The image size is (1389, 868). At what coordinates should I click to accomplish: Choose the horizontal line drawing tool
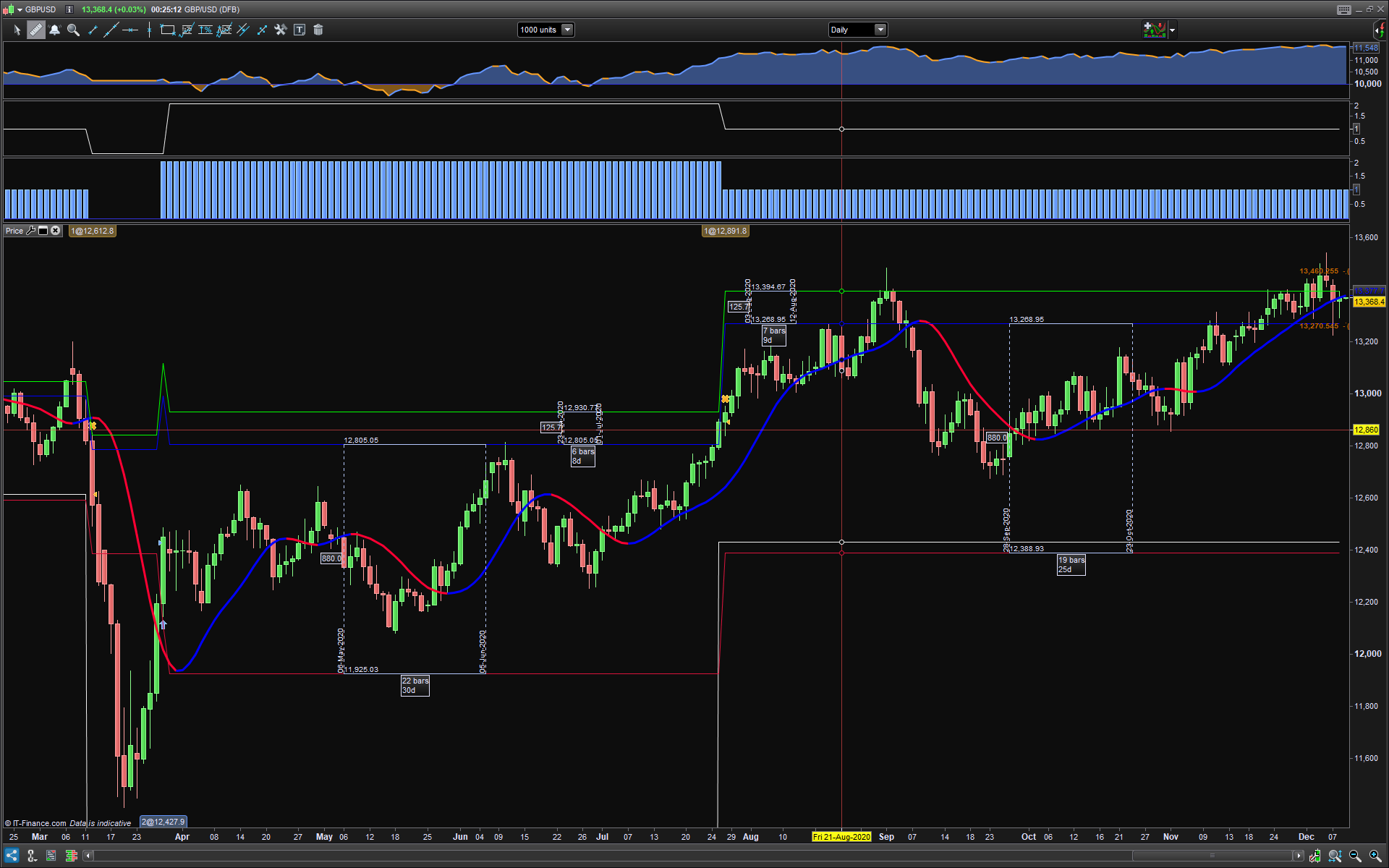pos(130,30)
